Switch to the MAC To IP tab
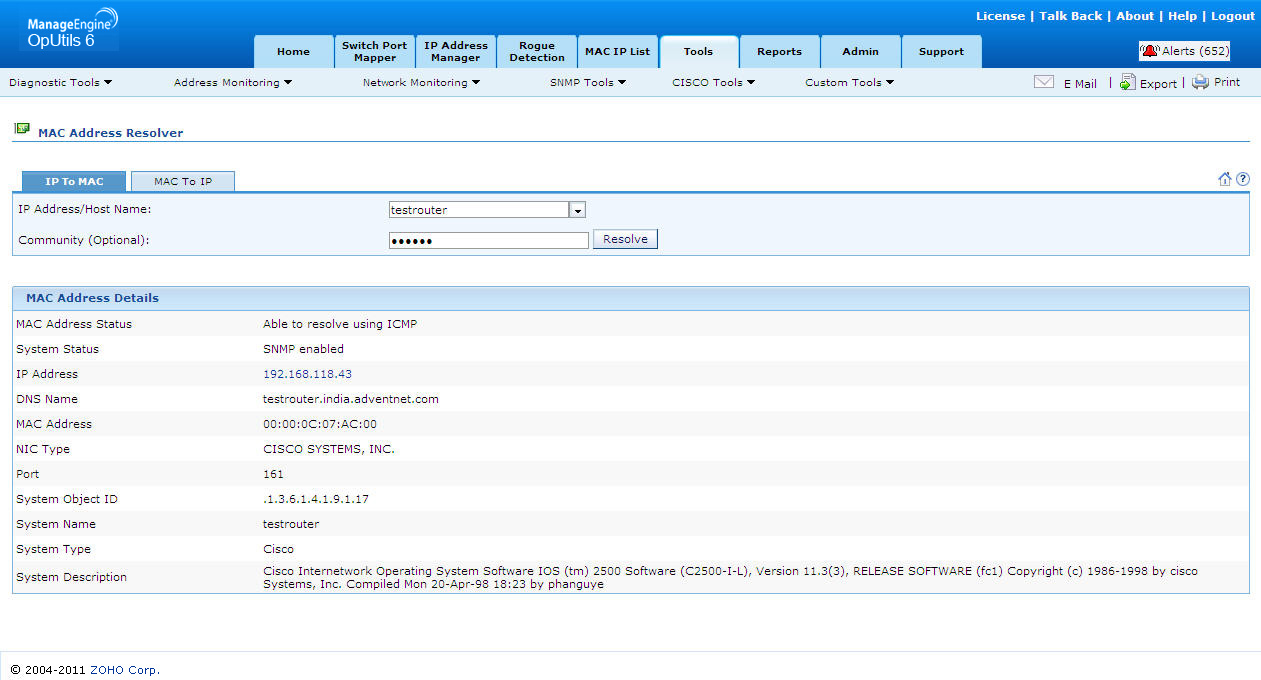This screenshot has width=1261, height=680. [183, 181]
